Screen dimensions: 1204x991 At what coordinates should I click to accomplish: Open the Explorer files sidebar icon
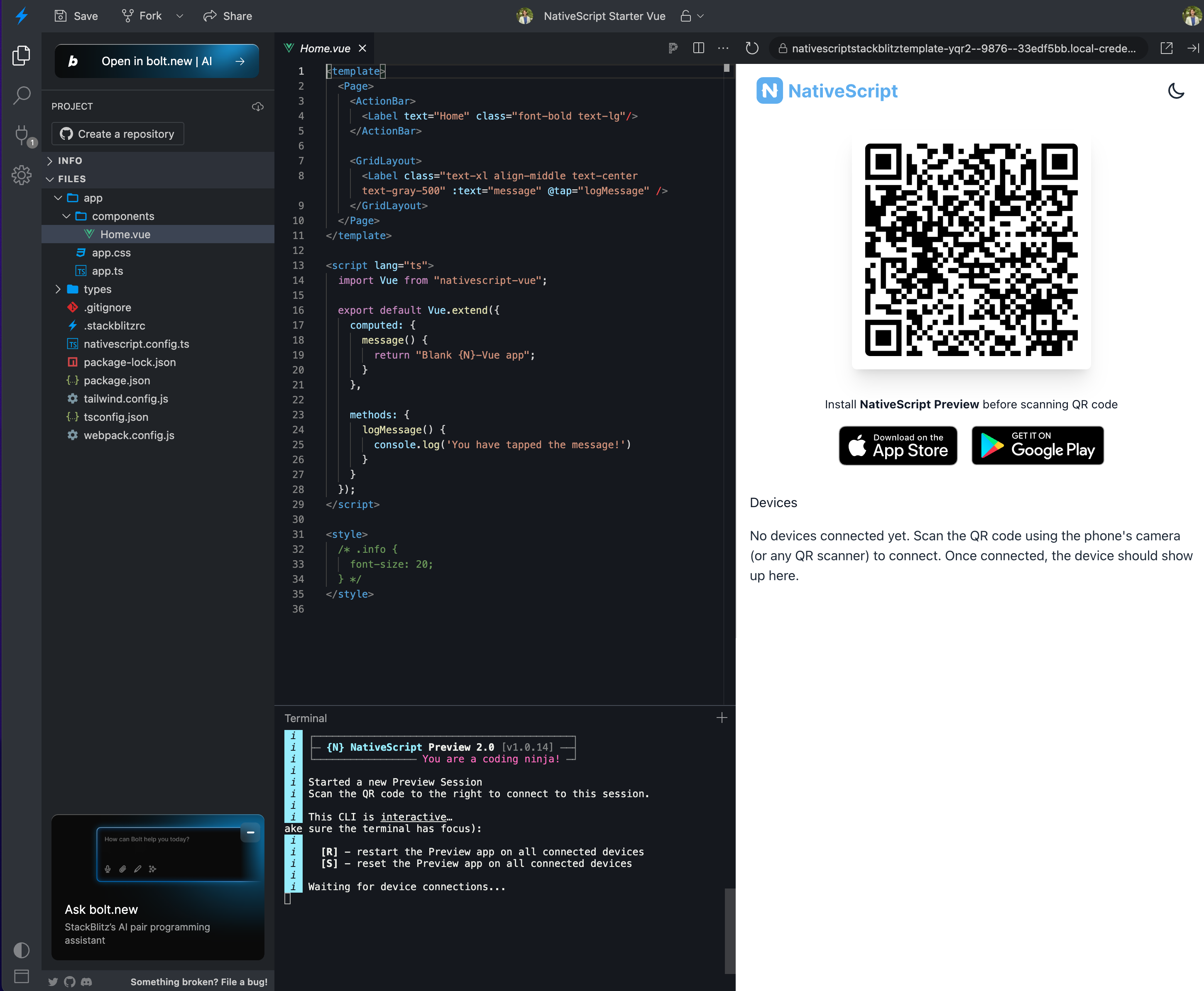(21, 55)
